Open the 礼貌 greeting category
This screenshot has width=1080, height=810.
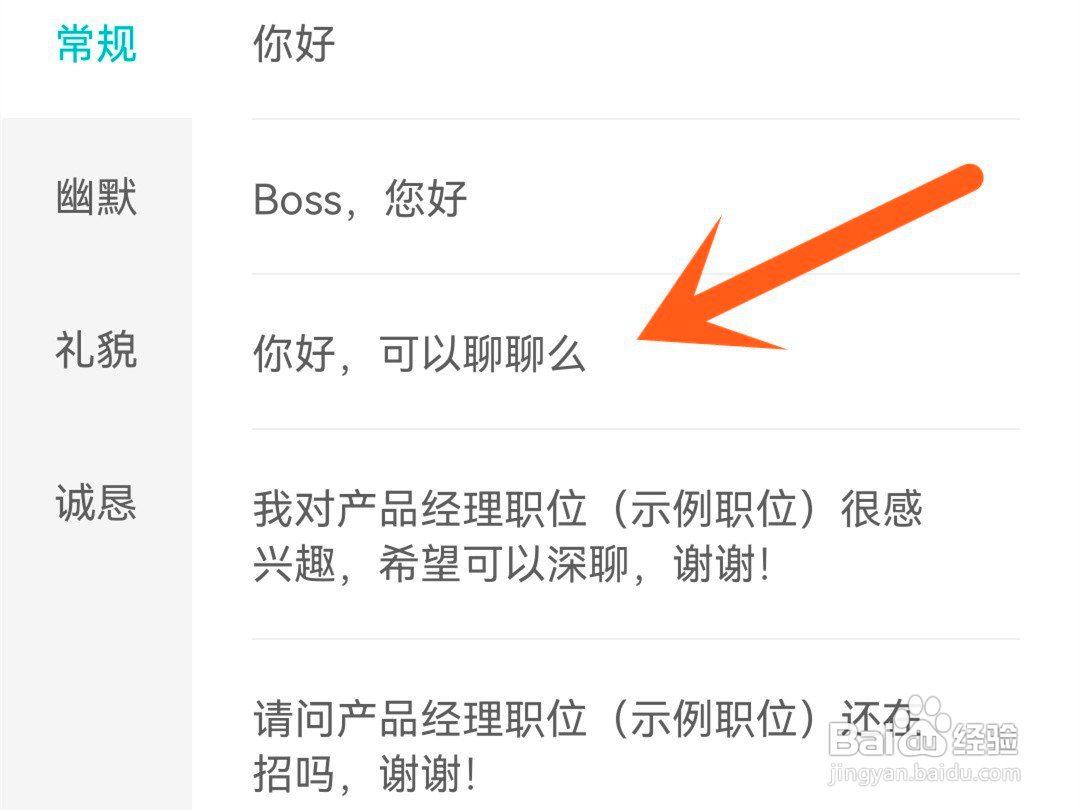coord(96,350)
